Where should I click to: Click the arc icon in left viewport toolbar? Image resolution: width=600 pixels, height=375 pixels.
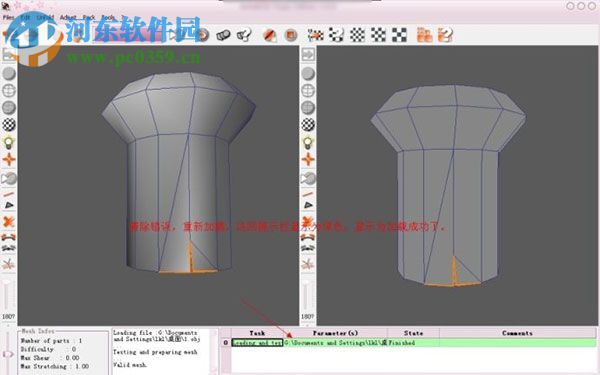[x=9, y=237]
